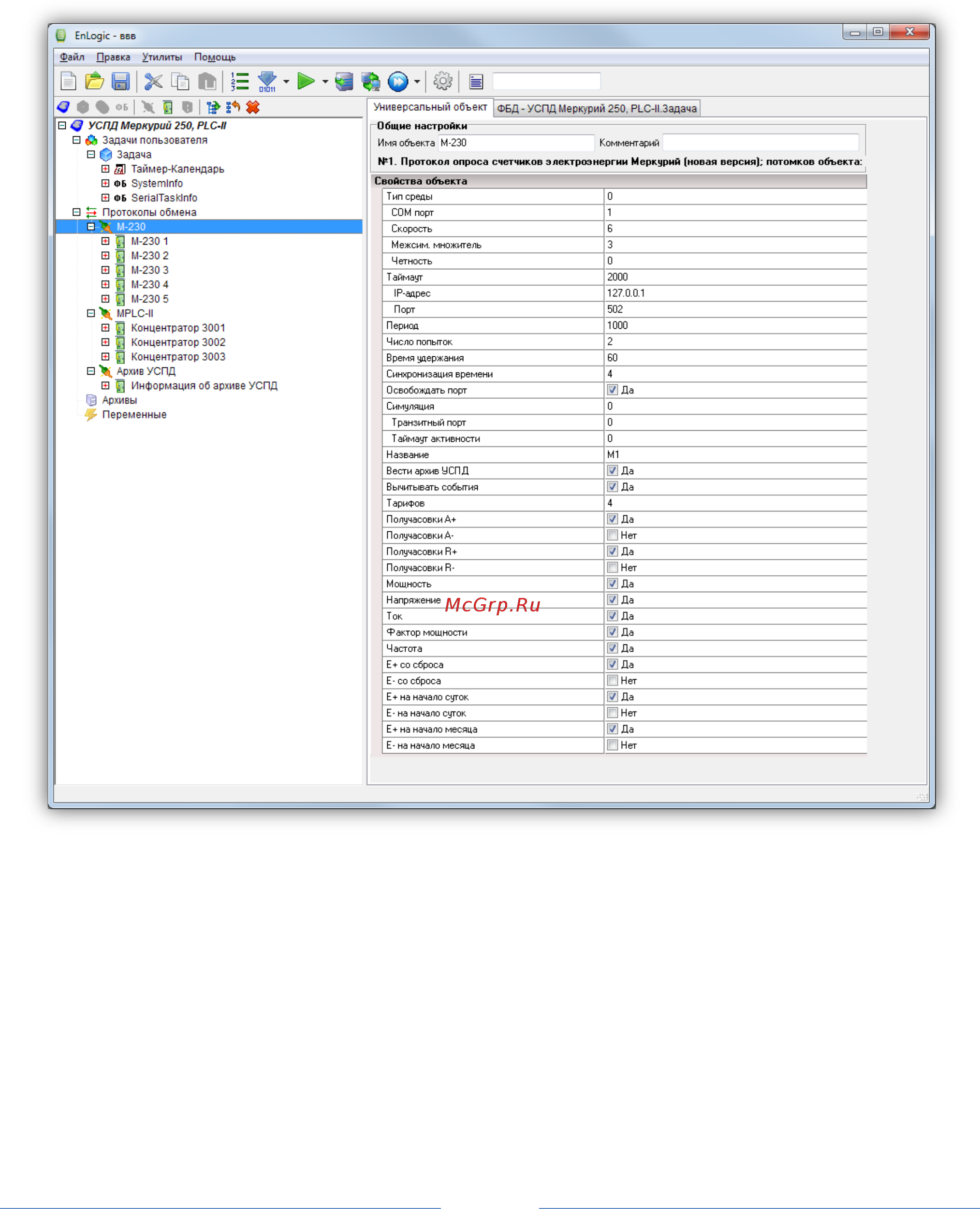
Task: Switch to ФБД - УСПД Меркурий 250 tab
Action: coord(597,108)
